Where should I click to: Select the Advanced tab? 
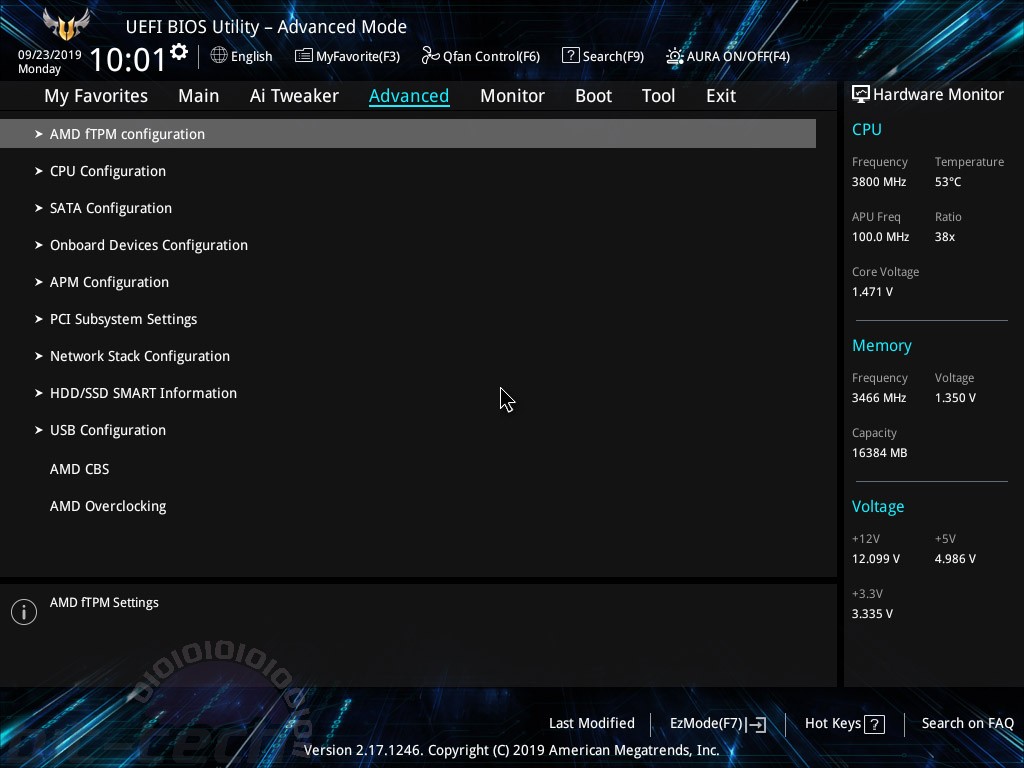tap(409, 96)
